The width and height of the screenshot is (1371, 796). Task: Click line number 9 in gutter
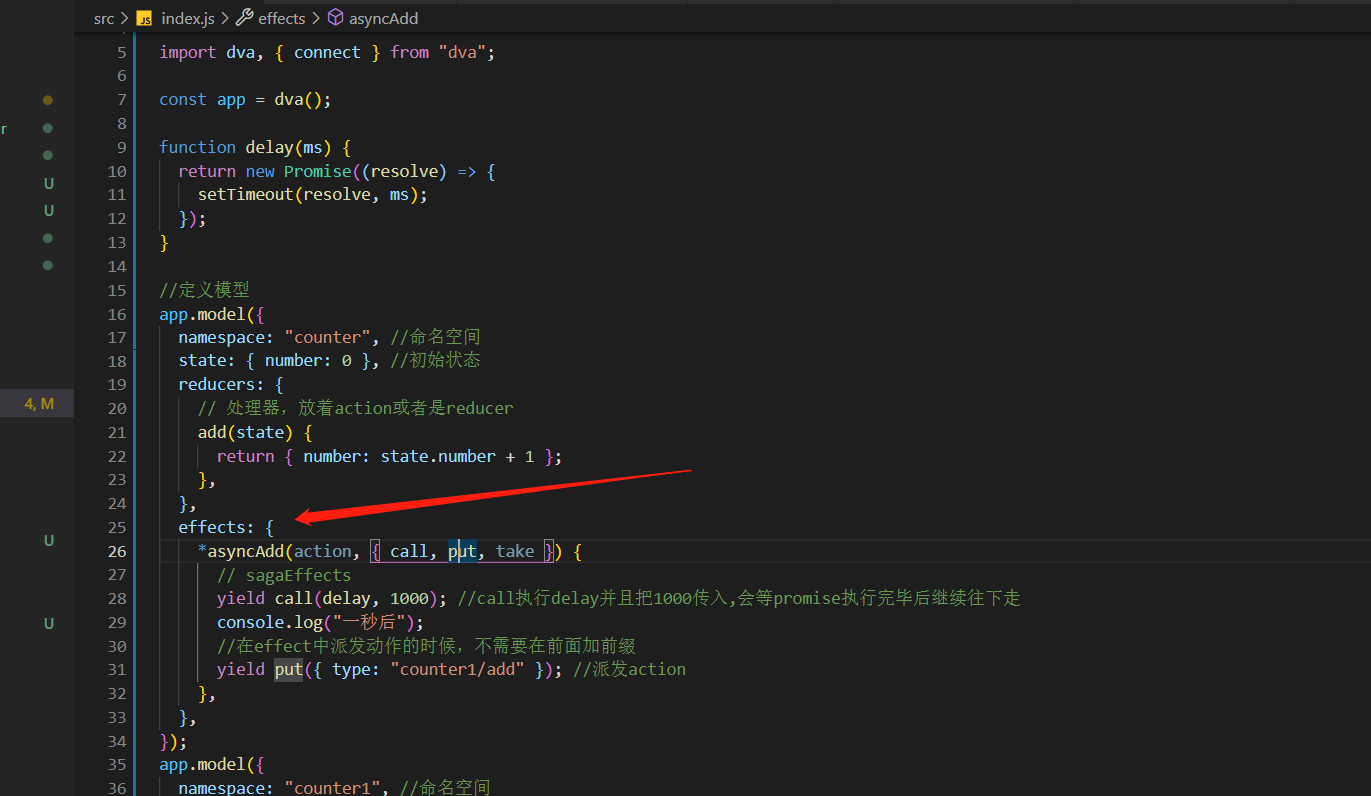(122, 147)
